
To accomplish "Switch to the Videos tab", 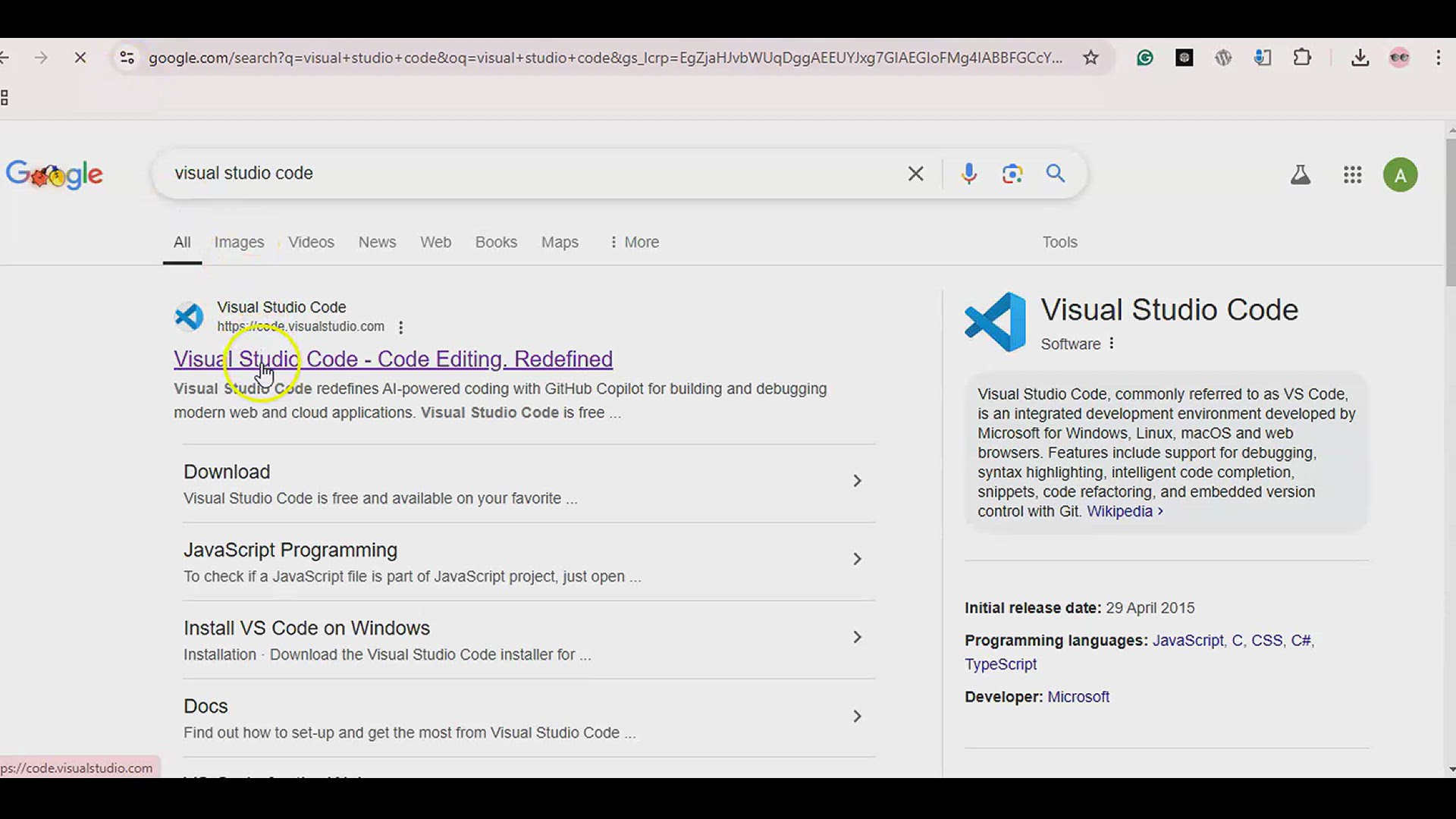I will (311, 242).
